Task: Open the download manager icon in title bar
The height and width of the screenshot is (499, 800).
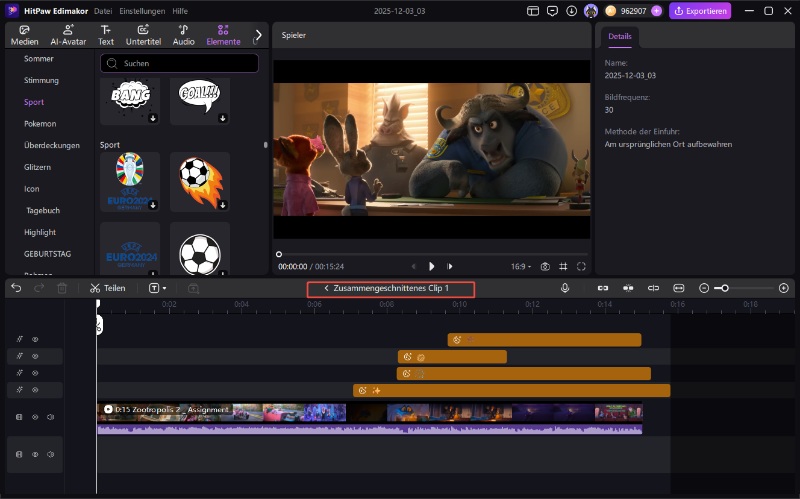Action: 571,11
